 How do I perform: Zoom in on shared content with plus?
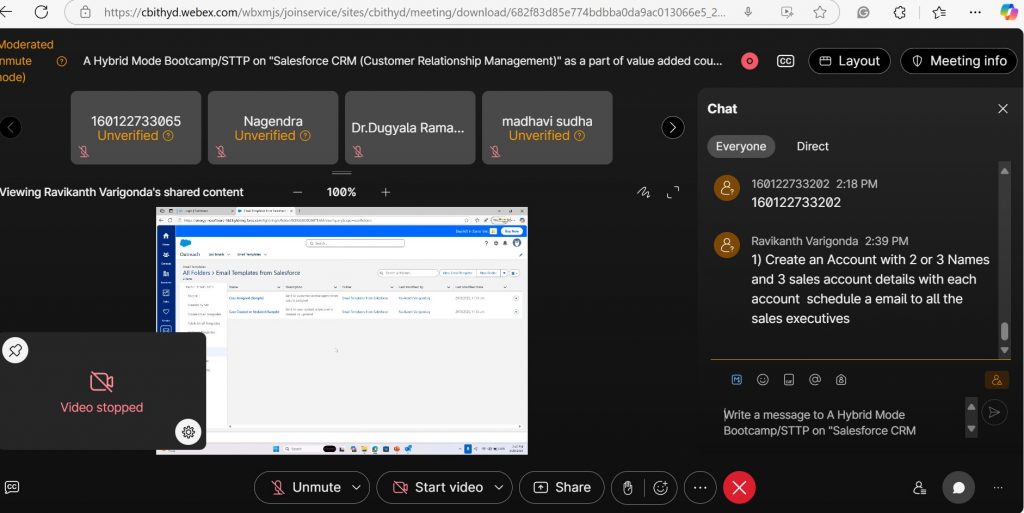[x=386, y=192]
